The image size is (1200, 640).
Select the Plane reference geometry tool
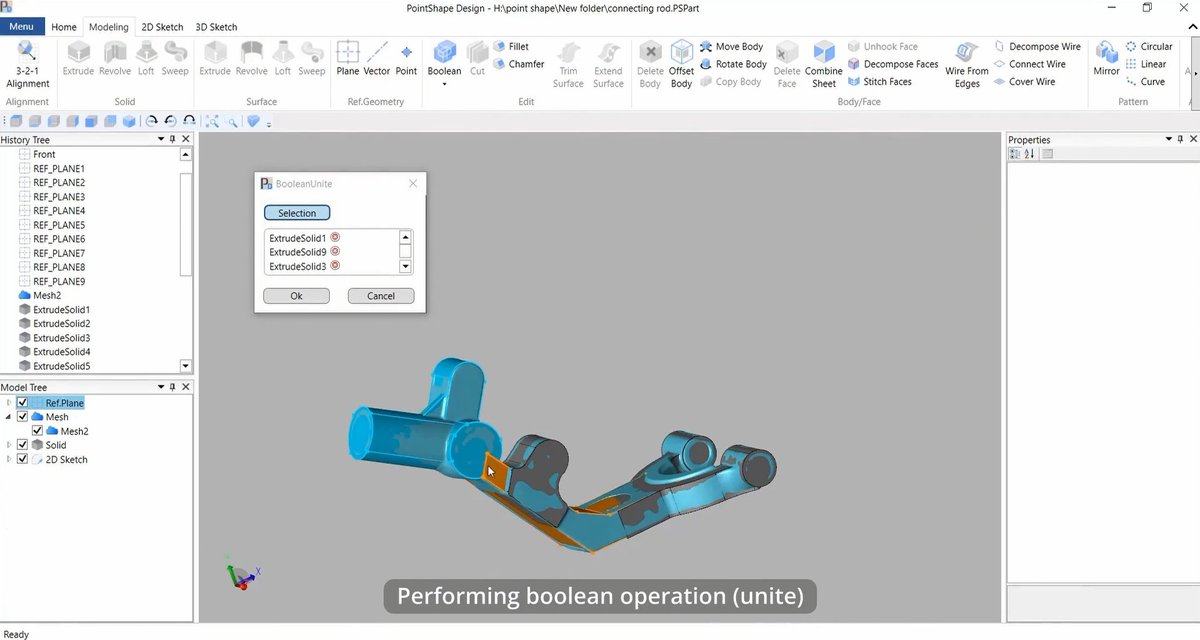[348, 59]
